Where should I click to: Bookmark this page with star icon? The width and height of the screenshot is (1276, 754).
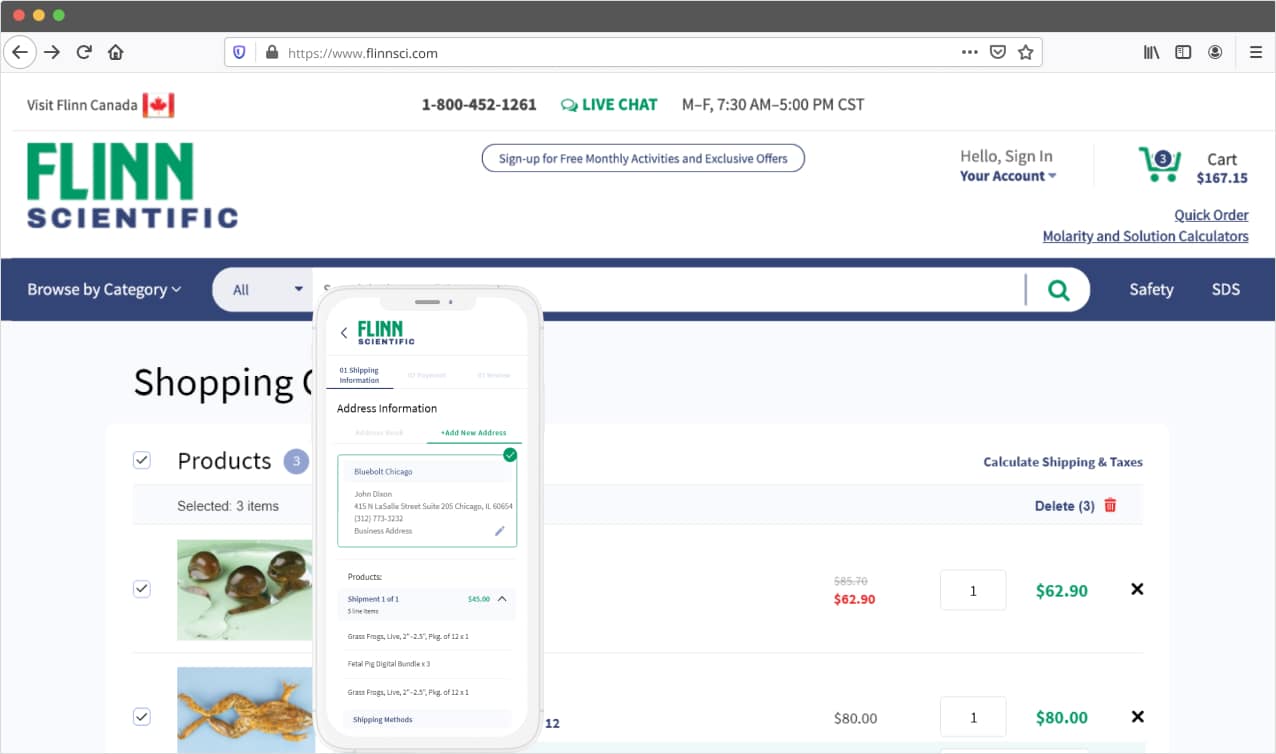1025,52
